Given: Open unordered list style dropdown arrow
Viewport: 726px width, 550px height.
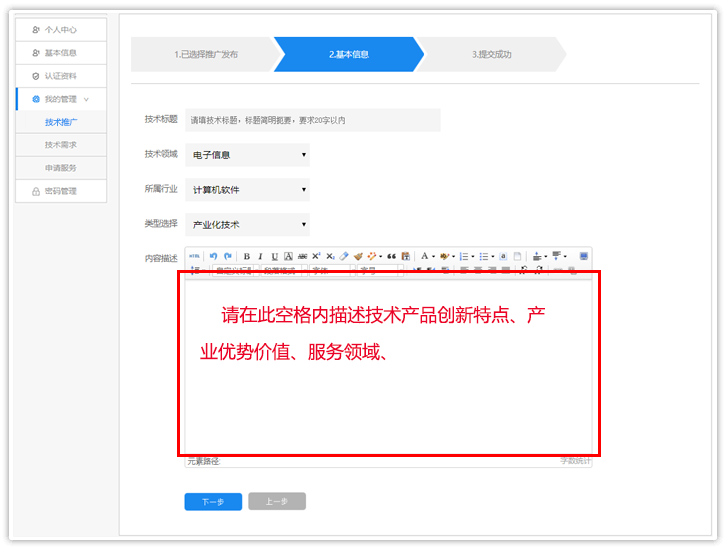Looking at the screenshot, I should click(493, 256).
